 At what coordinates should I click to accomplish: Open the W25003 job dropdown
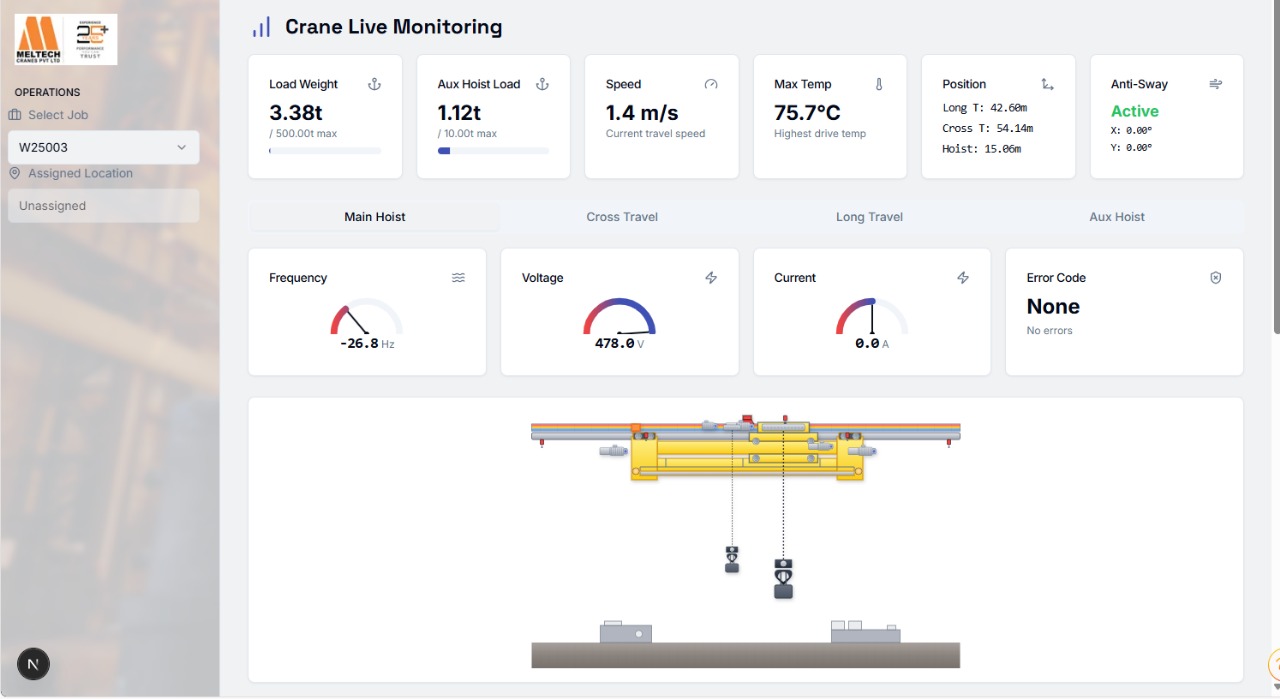tap(103, 147)
